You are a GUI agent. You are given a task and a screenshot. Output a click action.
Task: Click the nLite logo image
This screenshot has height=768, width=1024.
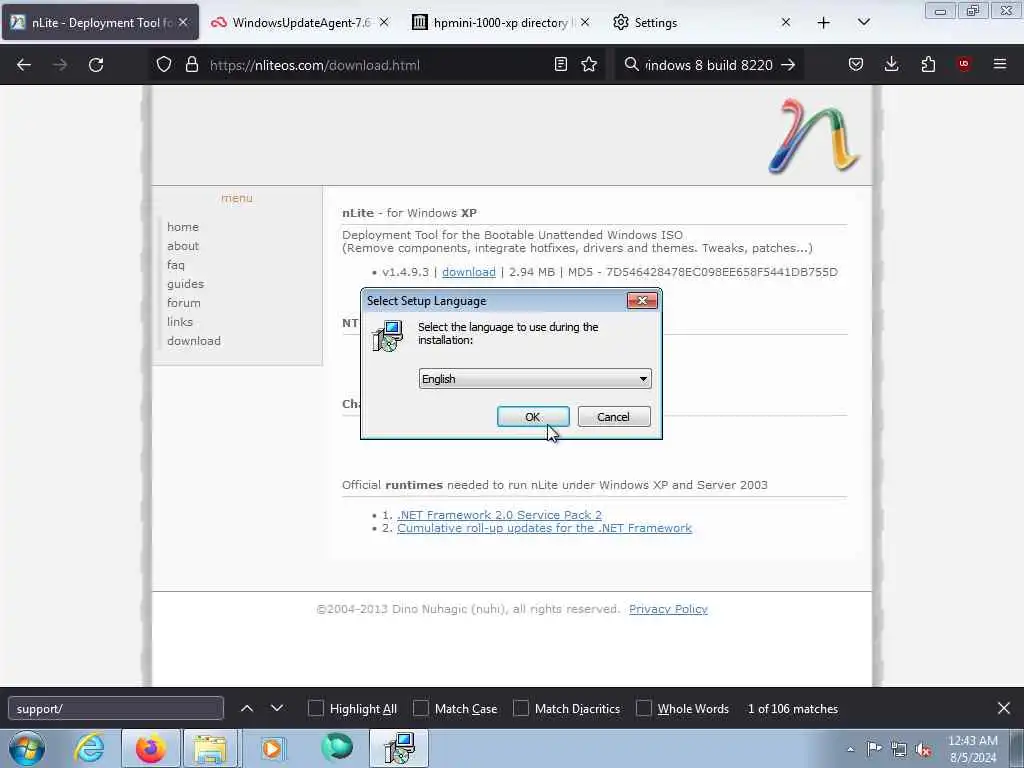pyautogui.click(x=814, y=136)
